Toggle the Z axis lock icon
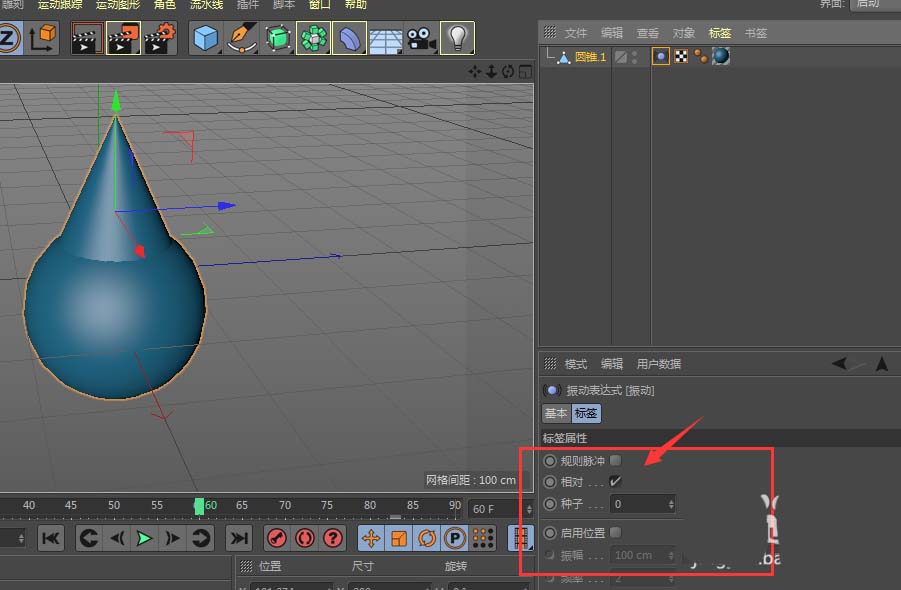Viewport: 901px width, 590px height. click(x=9, y=38)
